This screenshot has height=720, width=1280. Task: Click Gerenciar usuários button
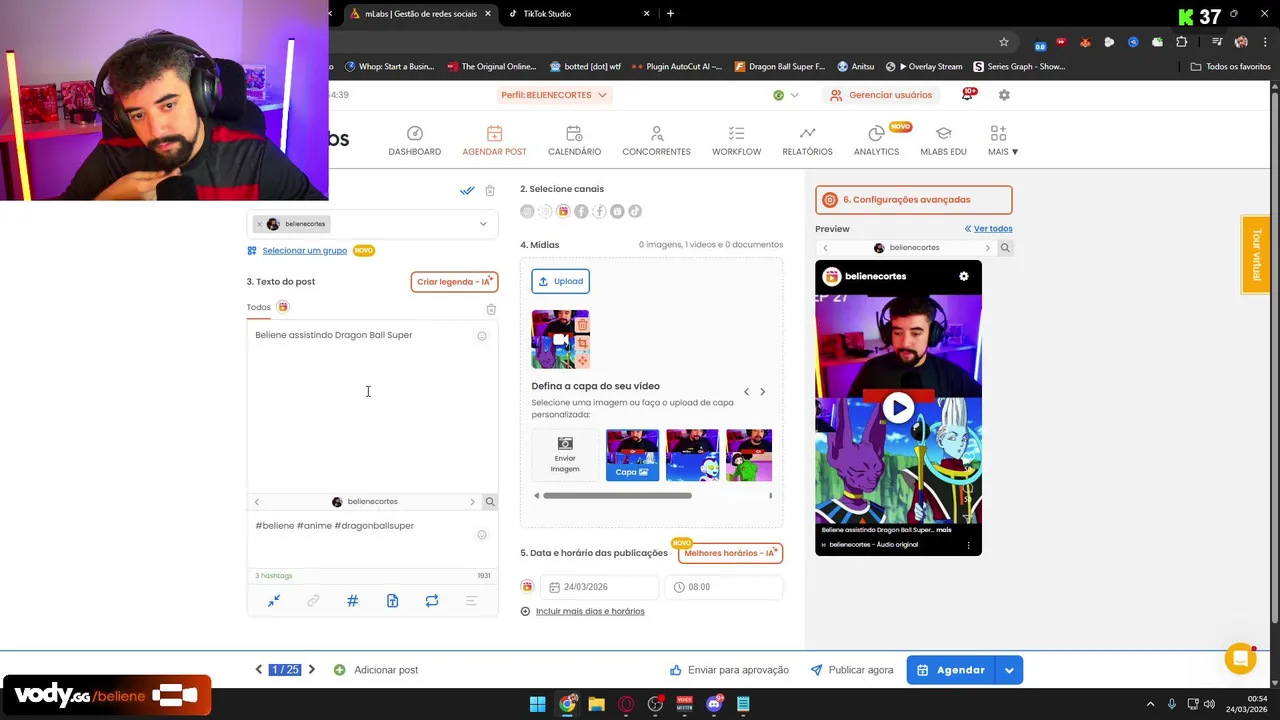881,95
